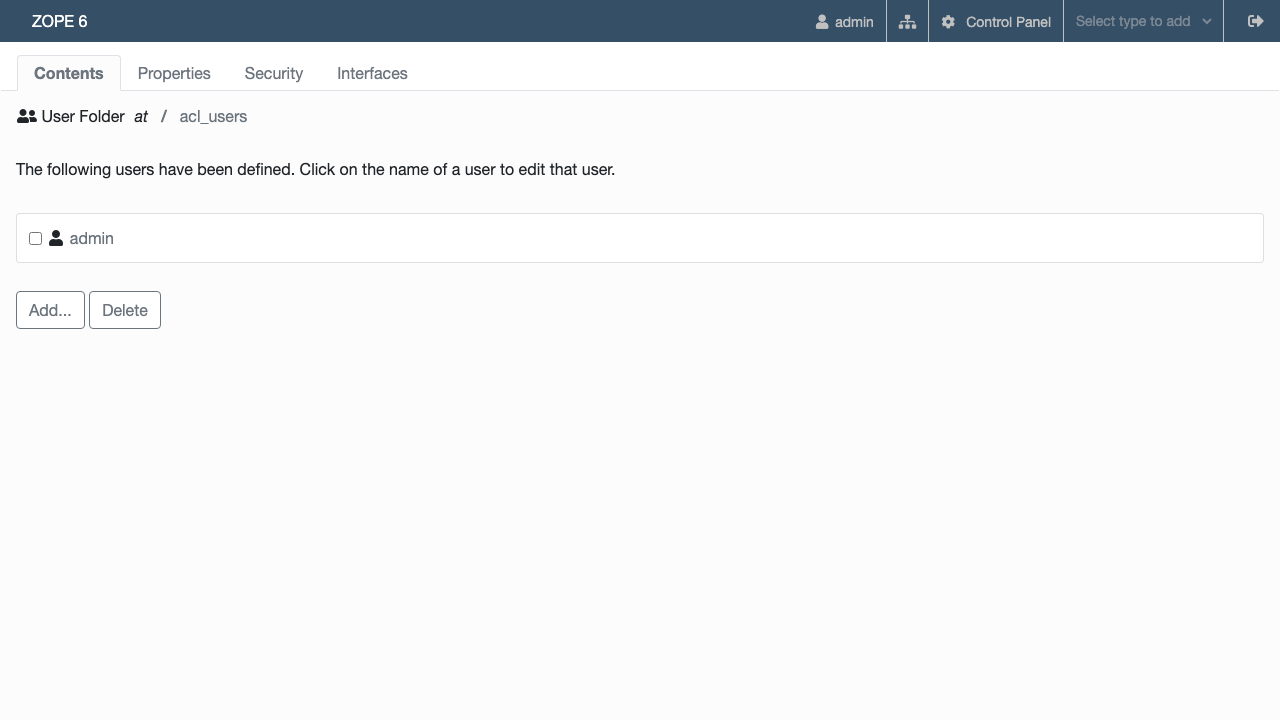Click the User Folder group icon
The height and width of the screenshot is (720, 1280).
click(x=27, y=116)
